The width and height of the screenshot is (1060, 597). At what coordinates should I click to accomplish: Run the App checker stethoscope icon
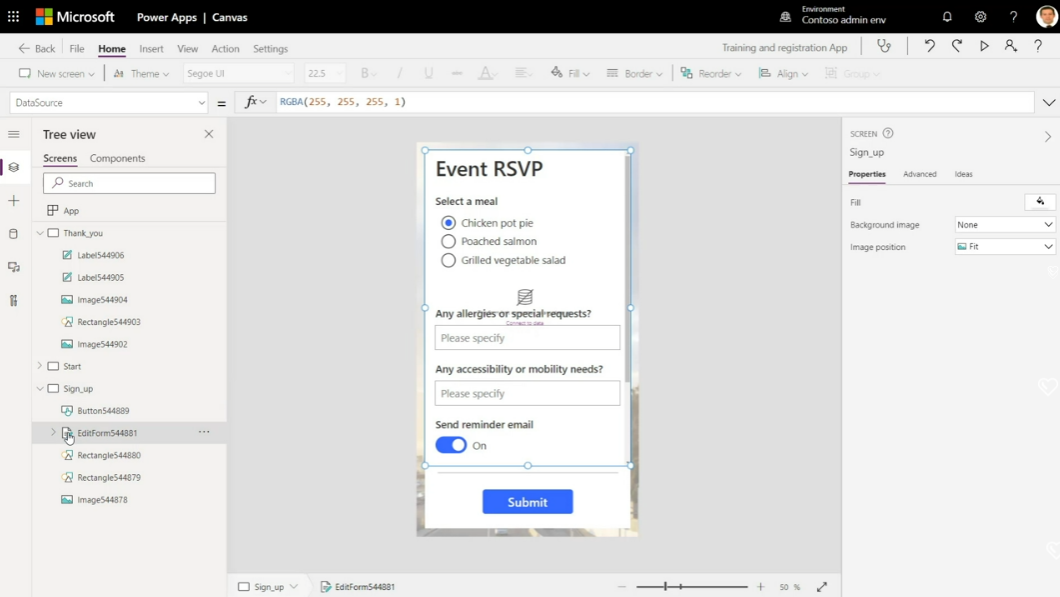[x=884, y=46]
